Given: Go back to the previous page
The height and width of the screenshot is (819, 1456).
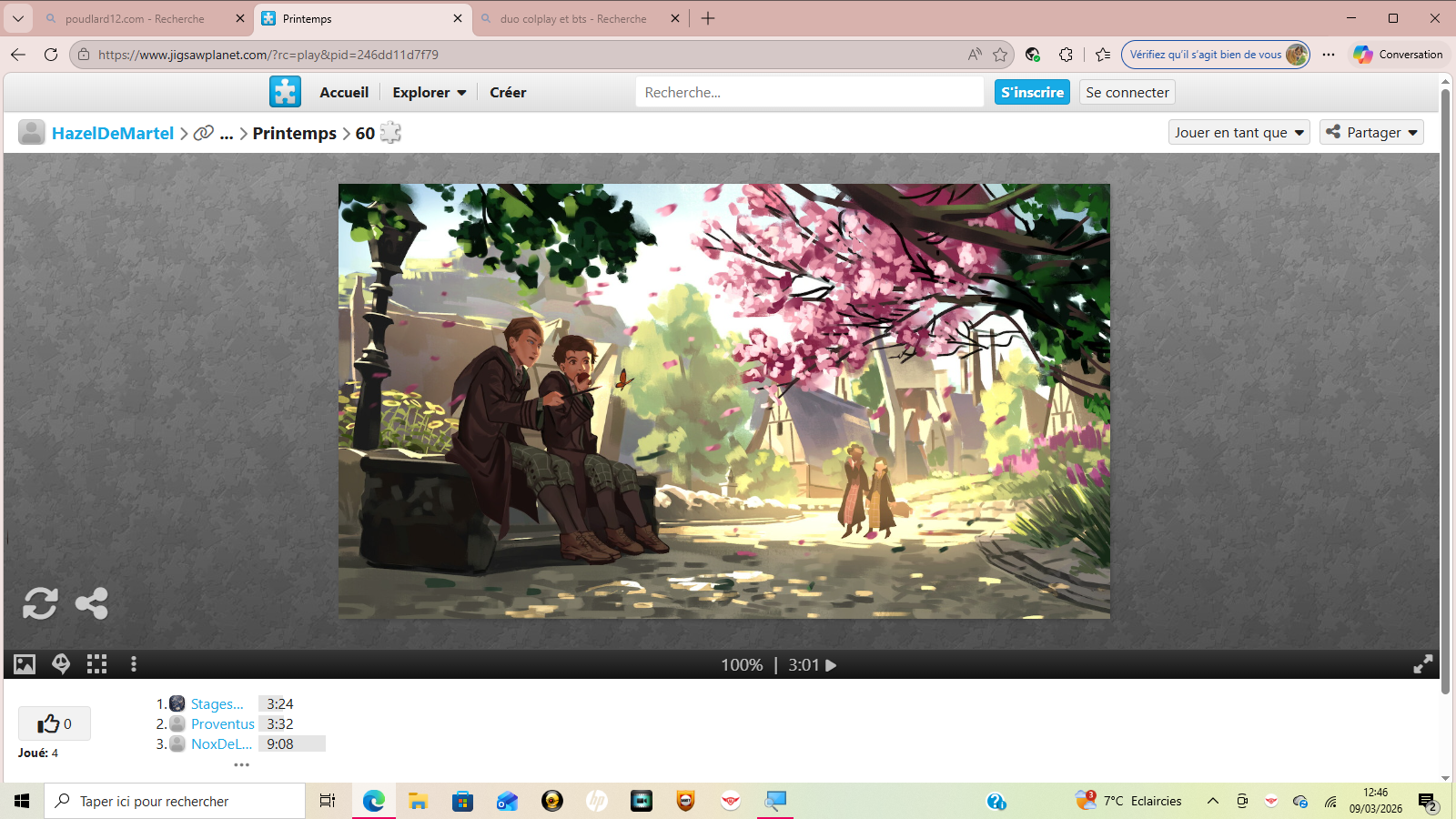Looking at the screenshot, I should point(18,55).
